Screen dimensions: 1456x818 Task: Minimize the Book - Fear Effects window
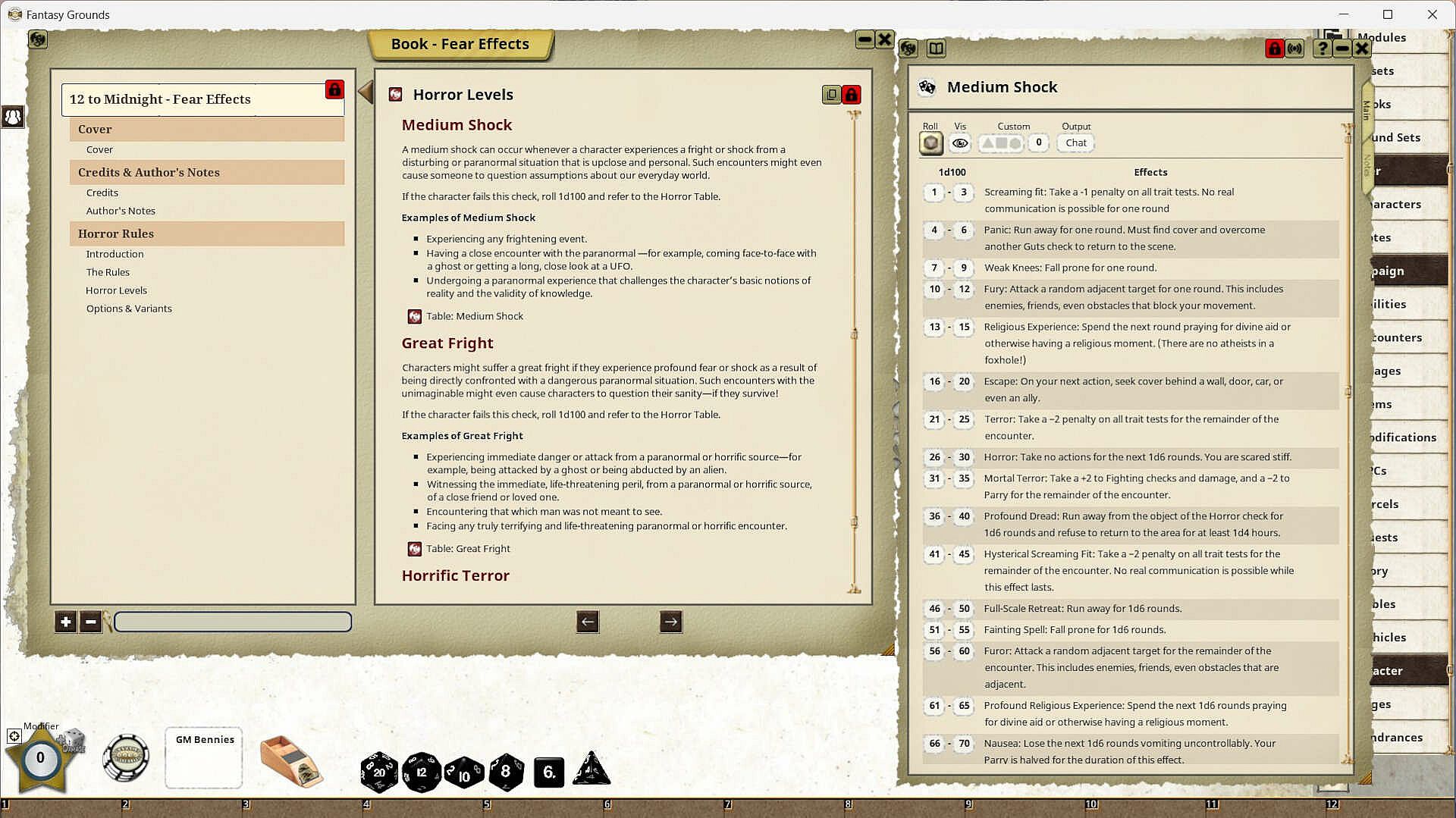point(864,39)
